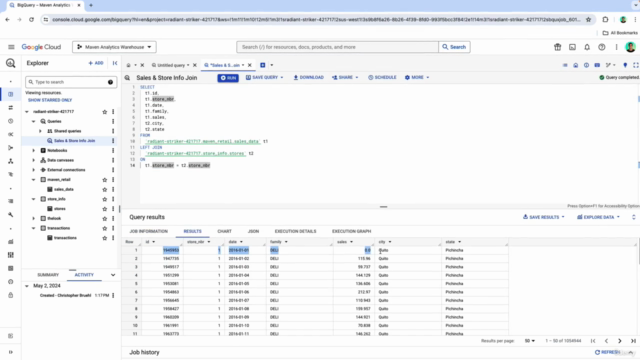Click the search help icon in Explorer

(x=110, y=82)
